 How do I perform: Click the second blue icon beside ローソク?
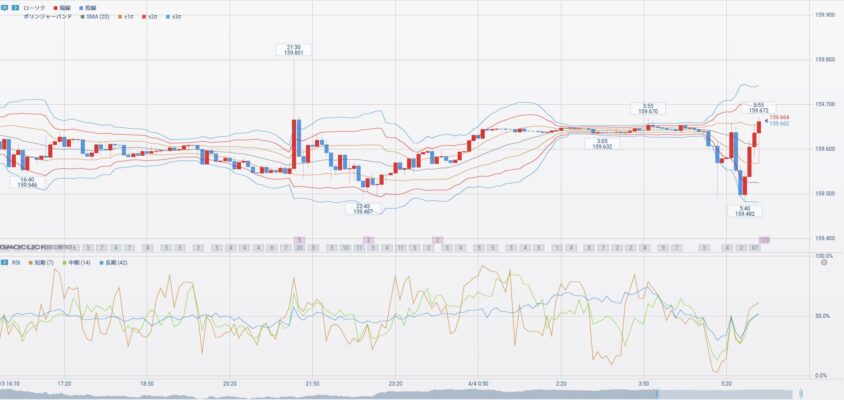(15, 7)
